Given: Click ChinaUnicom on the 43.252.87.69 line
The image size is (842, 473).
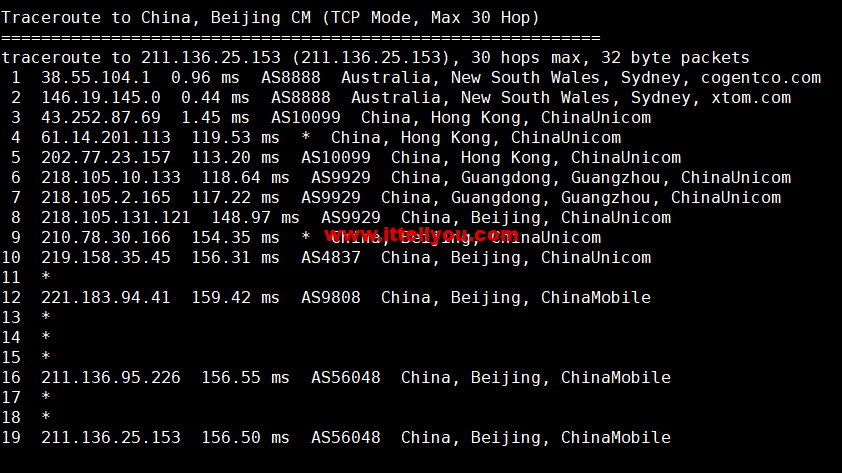Looking at the screenshot, I should pyautogui.click(x=596, y=118).
